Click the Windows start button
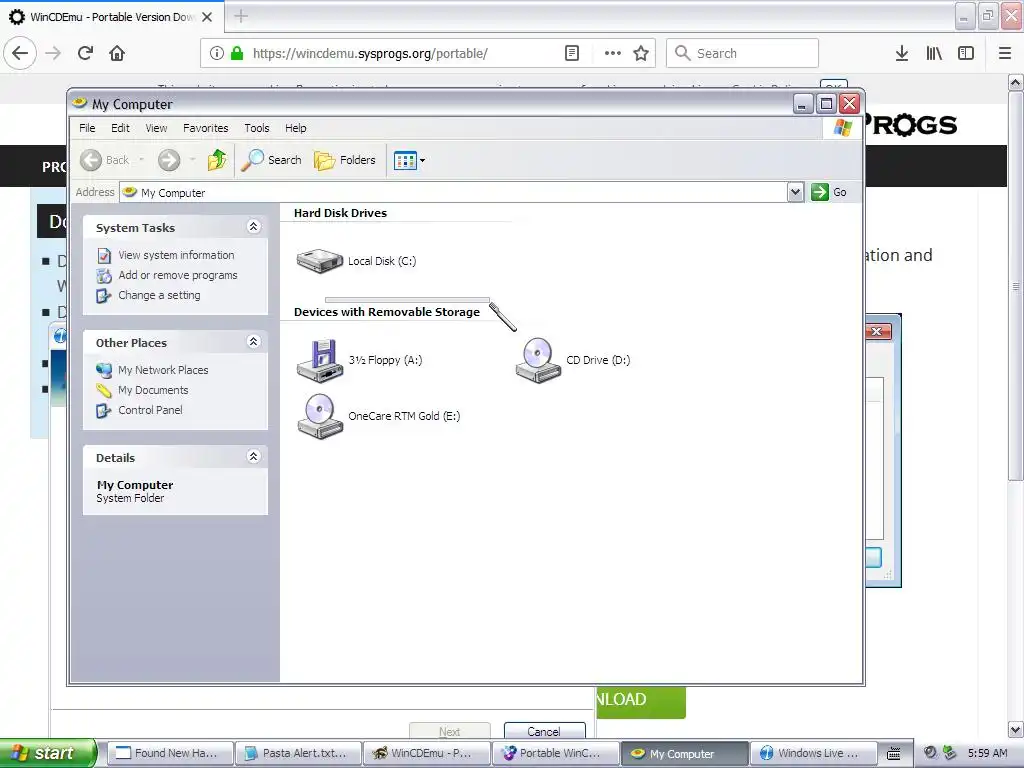This screenshot has height=768, width=1024. click(x=47, y=753)
